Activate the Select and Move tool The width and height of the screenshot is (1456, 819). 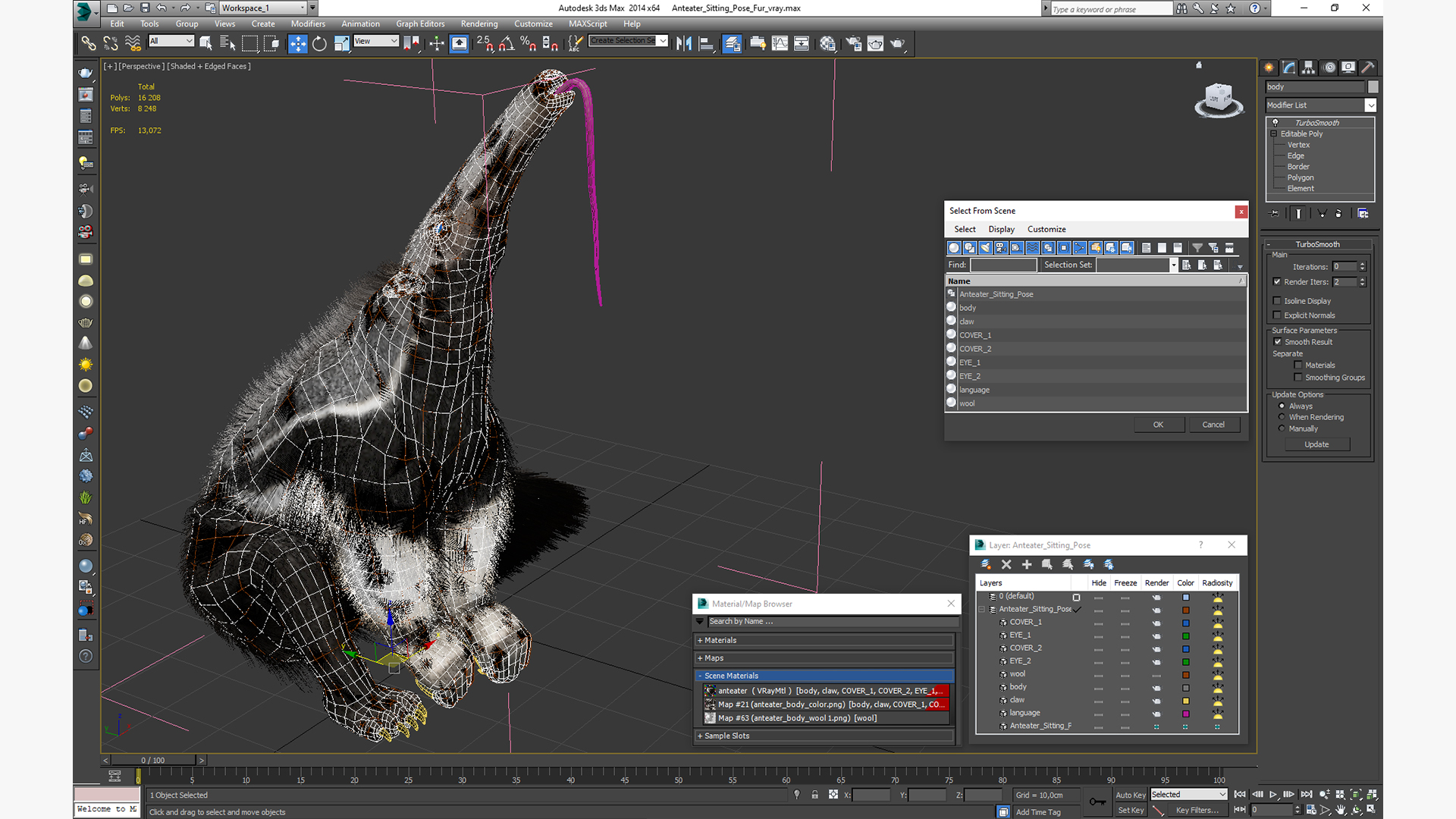(x=298, y=43)
